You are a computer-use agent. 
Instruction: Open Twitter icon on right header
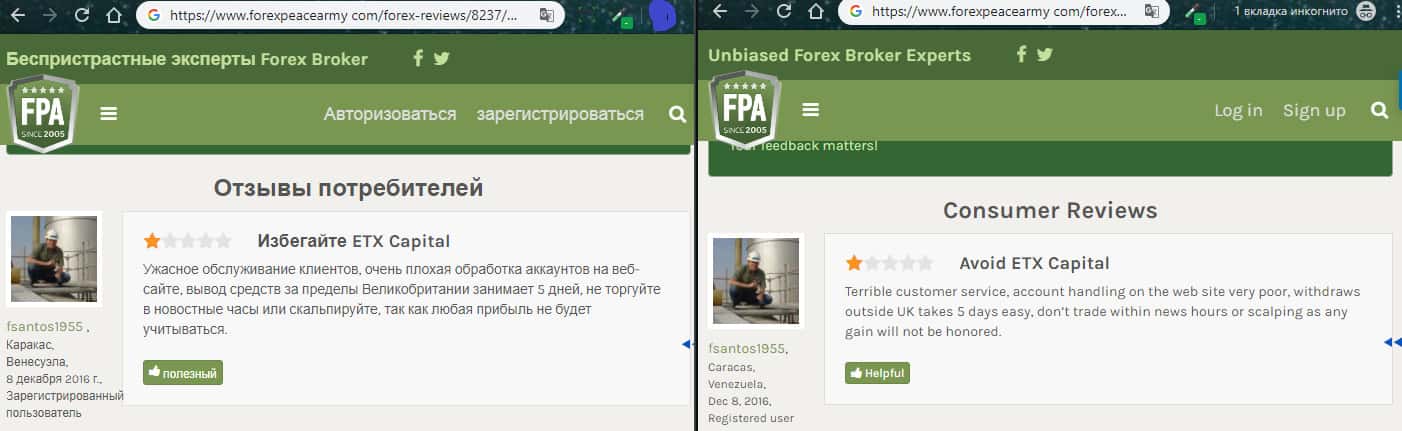pyautogui.click(x=1045, y=54)
